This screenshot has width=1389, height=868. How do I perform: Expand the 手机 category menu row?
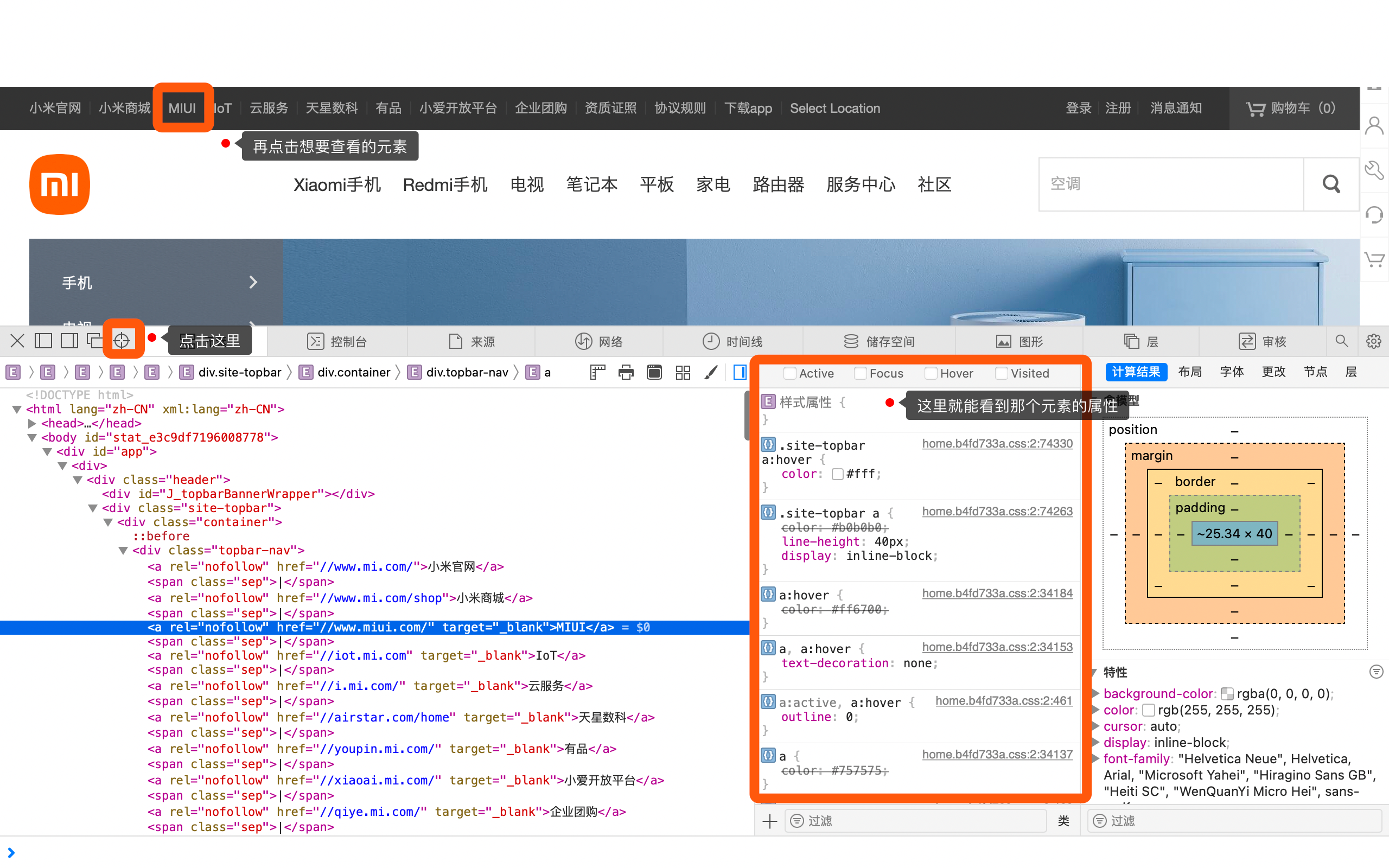click(x=156, y=283)
